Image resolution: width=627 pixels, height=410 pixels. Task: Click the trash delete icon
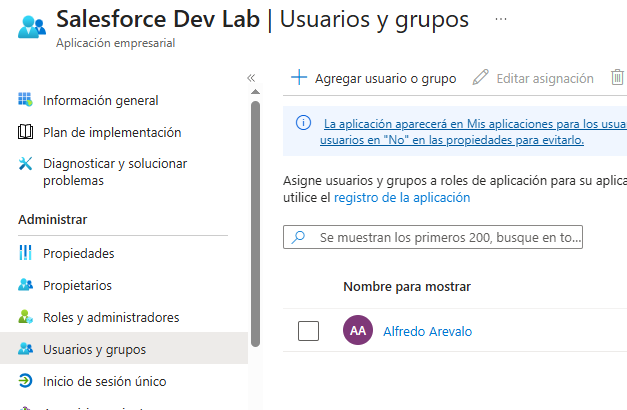click(617, 77)
